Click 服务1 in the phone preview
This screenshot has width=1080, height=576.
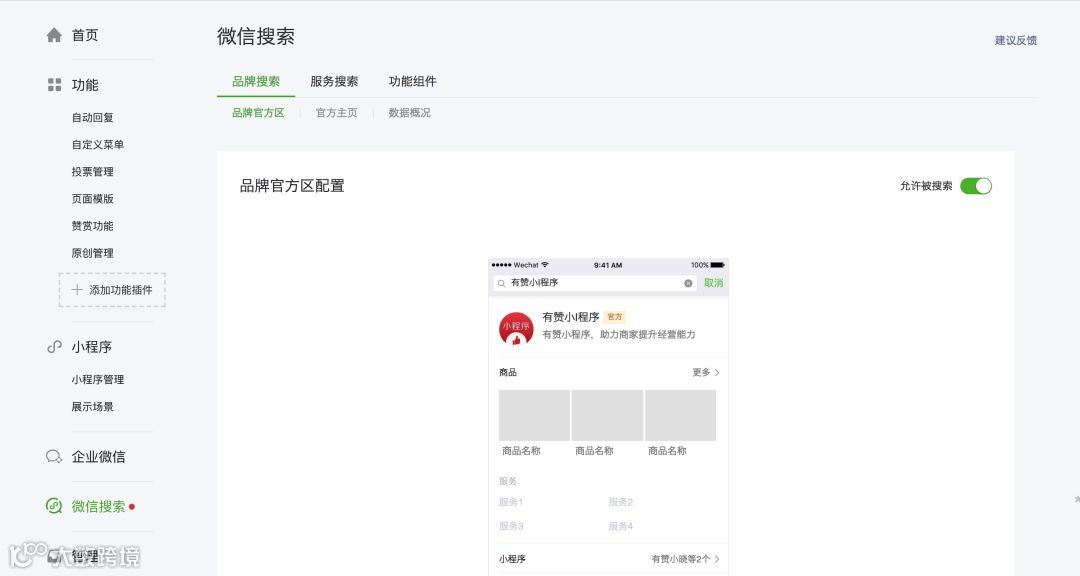click(511, 502)
